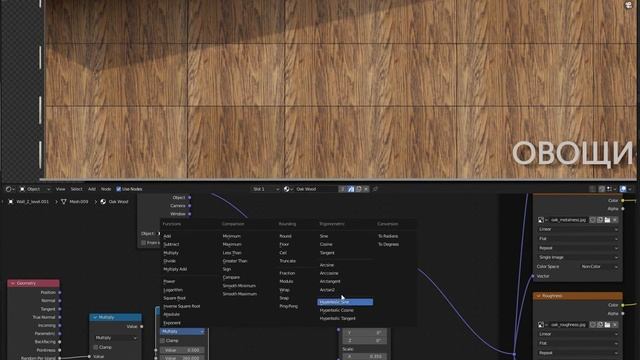Toggle the pin icon in node editor header
Viewport: 640px width, 360px height.
click(376, 189)
